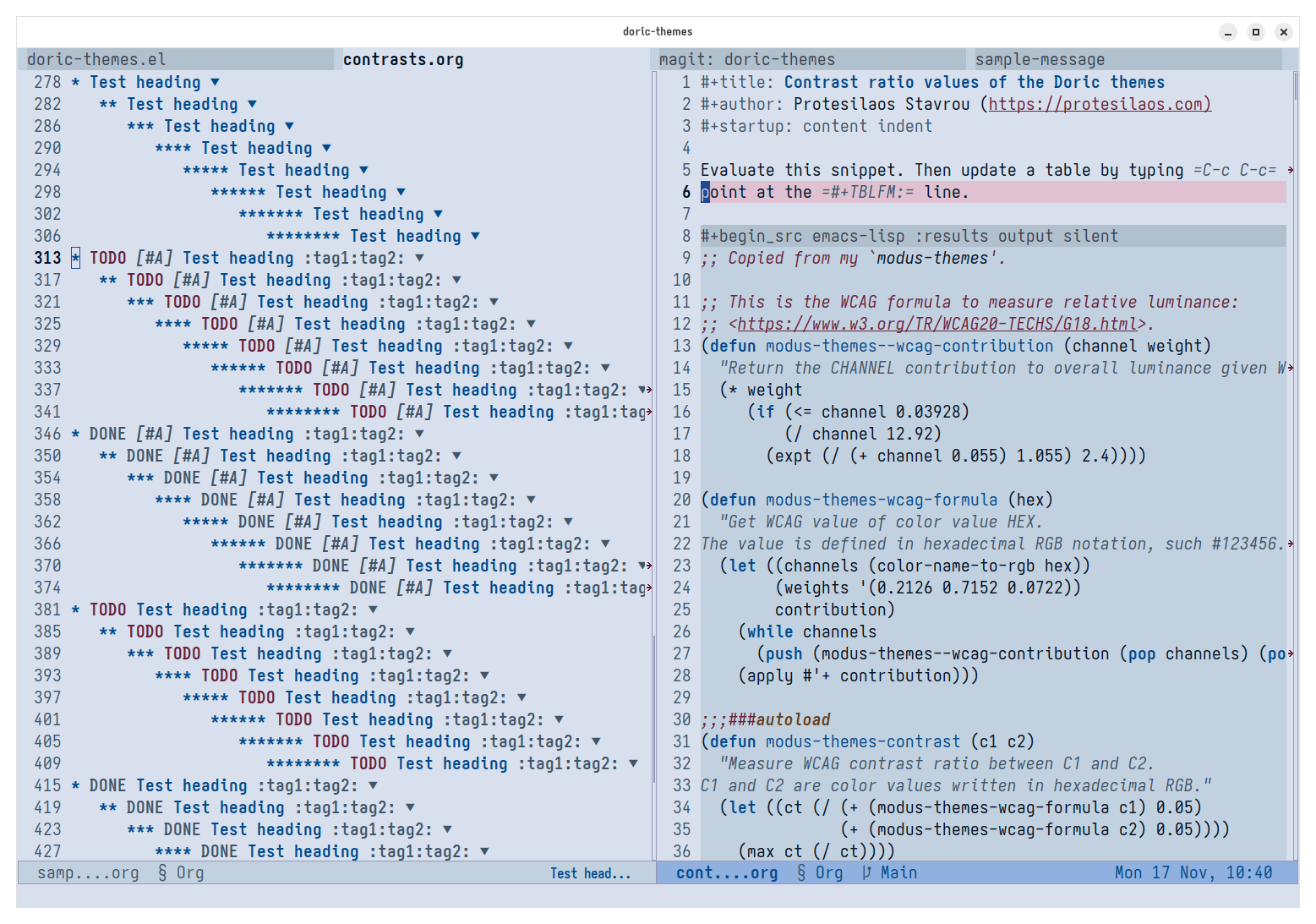Click the minimize window button
This screenshot has width=1316, height=924.
click(x=1228, y=32)
